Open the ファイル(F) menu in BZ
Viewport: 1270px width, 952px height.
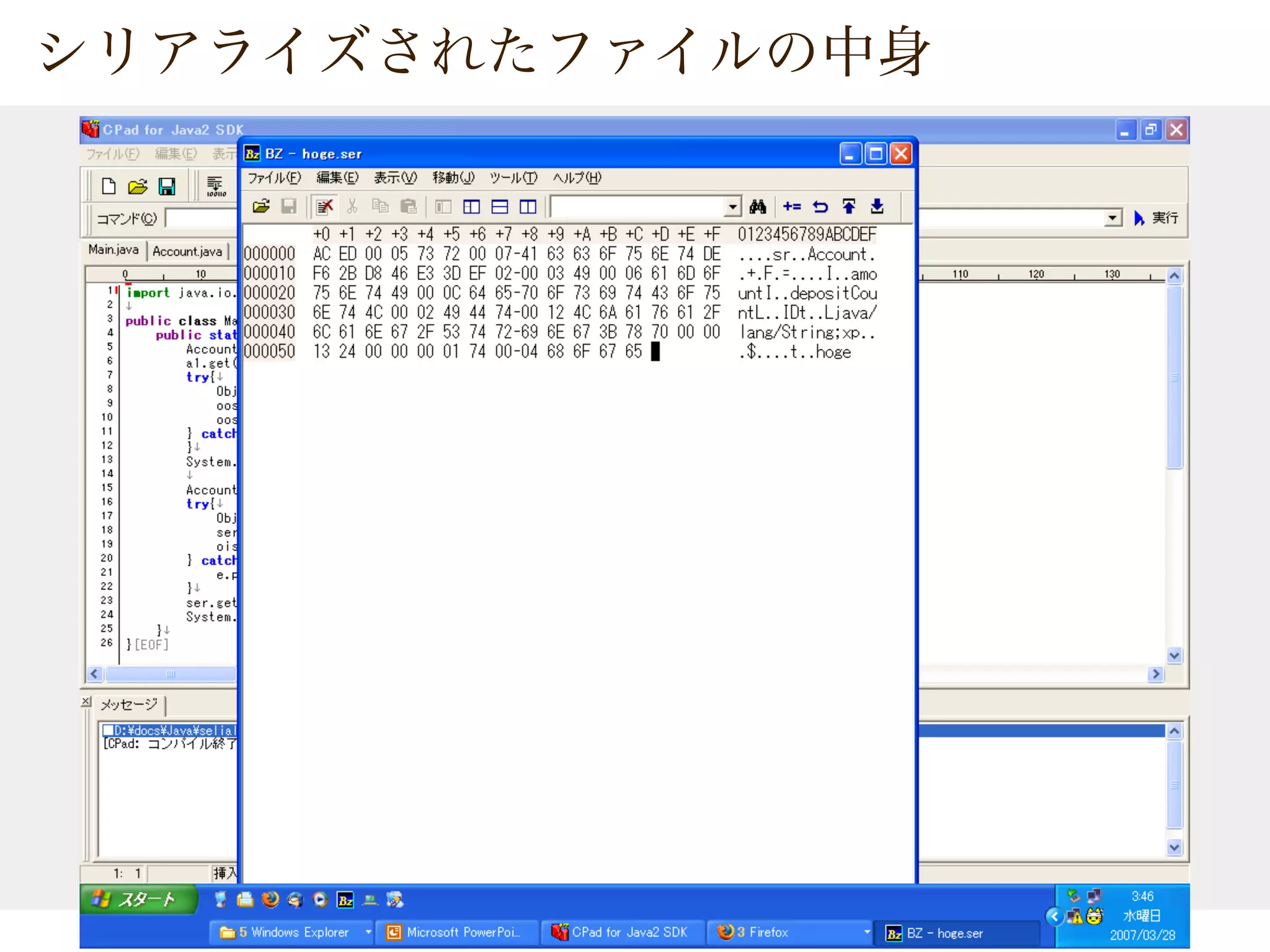point(274,178)
